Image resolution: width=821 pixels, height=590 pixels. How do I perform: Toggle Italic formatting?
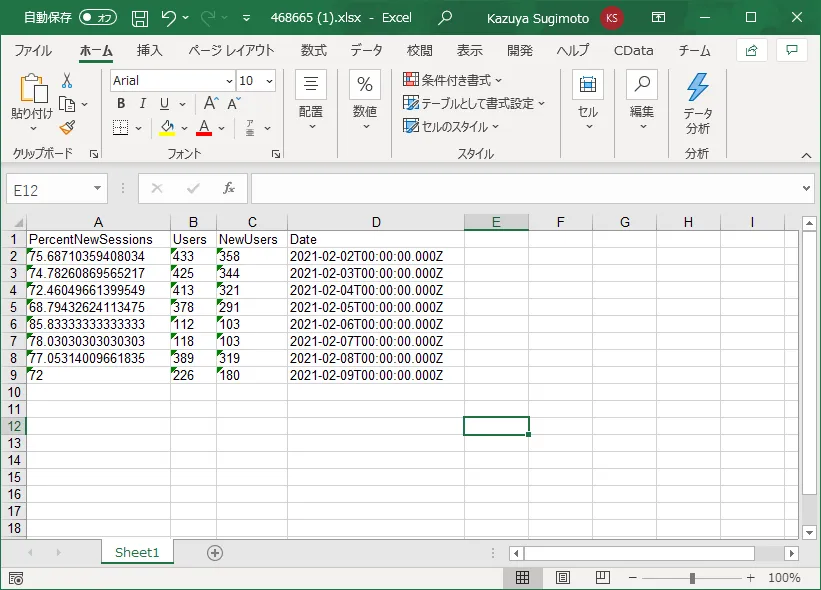[143, 104]
